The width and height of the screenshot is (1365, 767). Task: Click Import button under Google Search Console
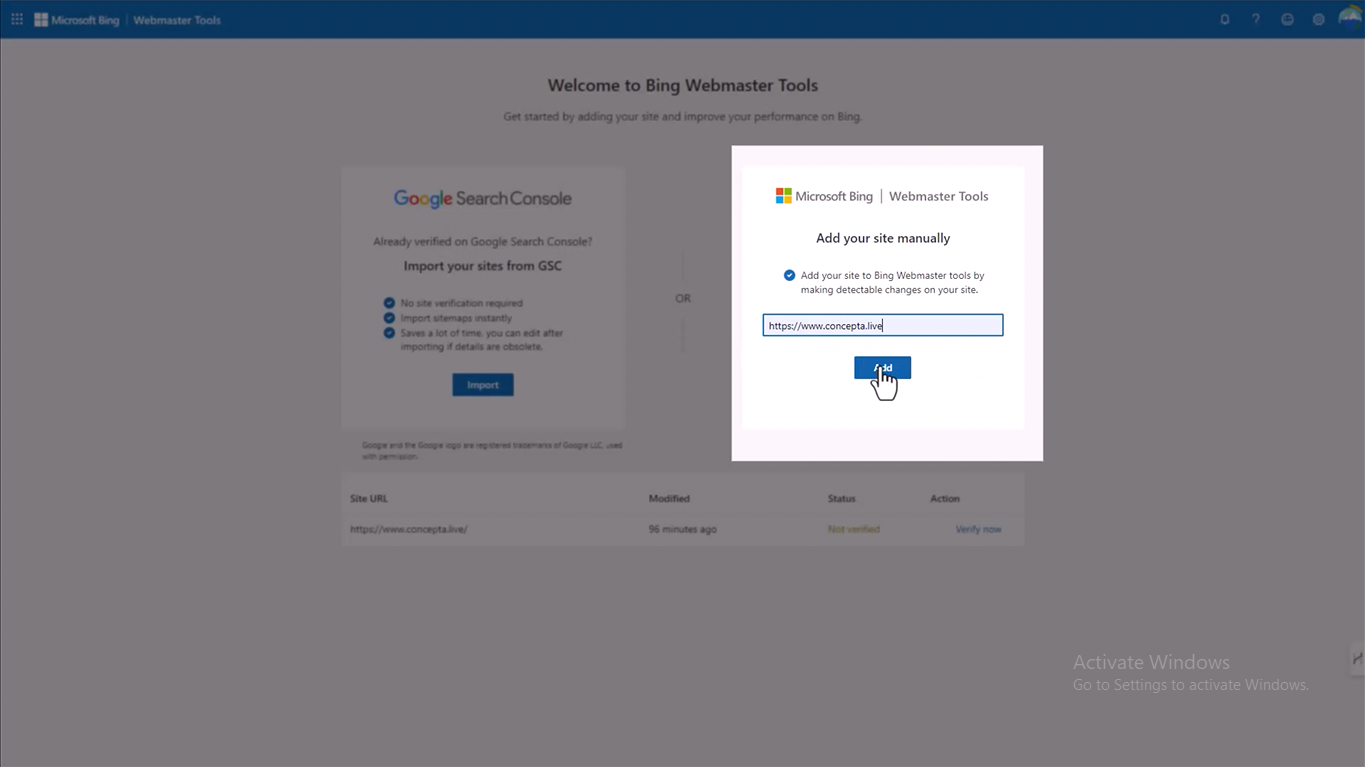pos(482,385)
